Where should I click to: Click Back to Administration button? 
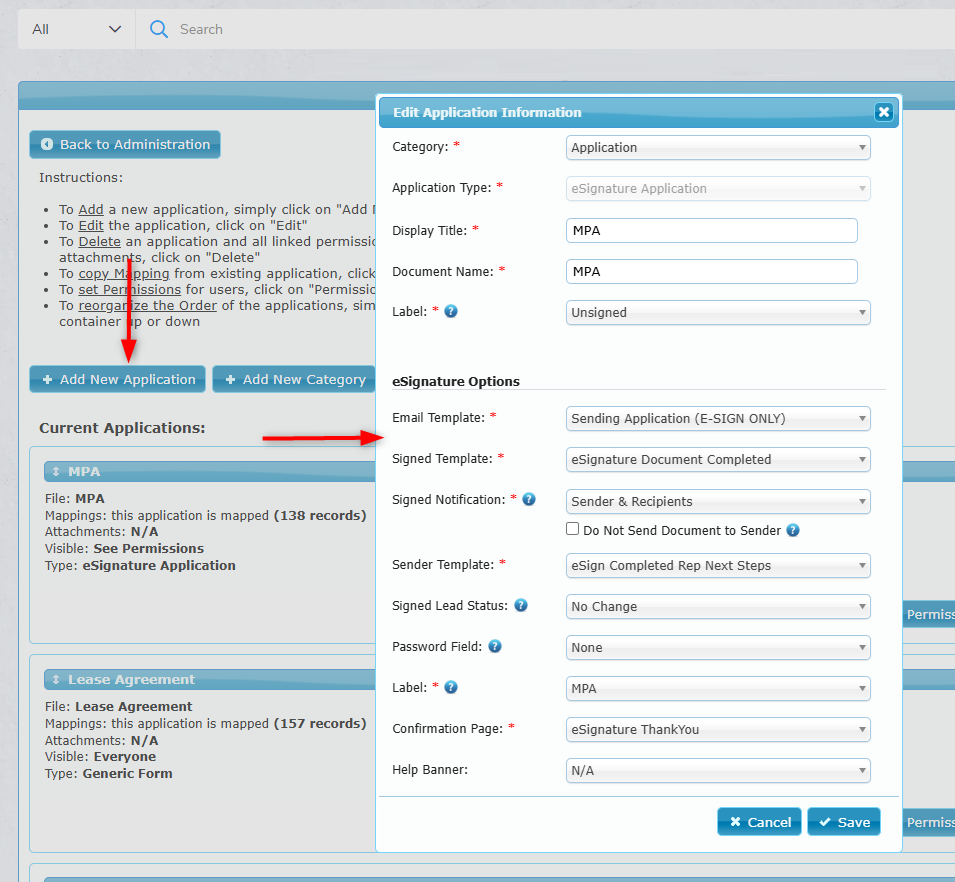125,144
